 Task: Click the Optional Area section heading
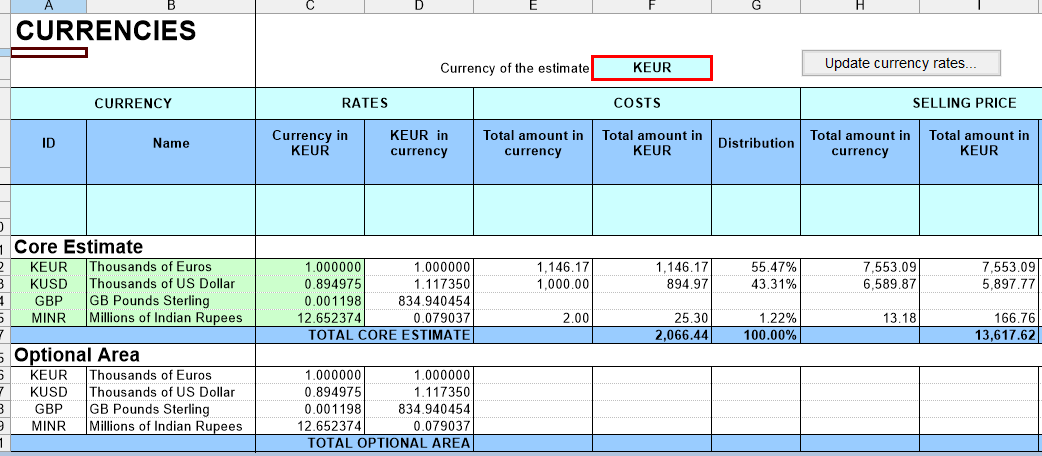[x=77, y=355]
